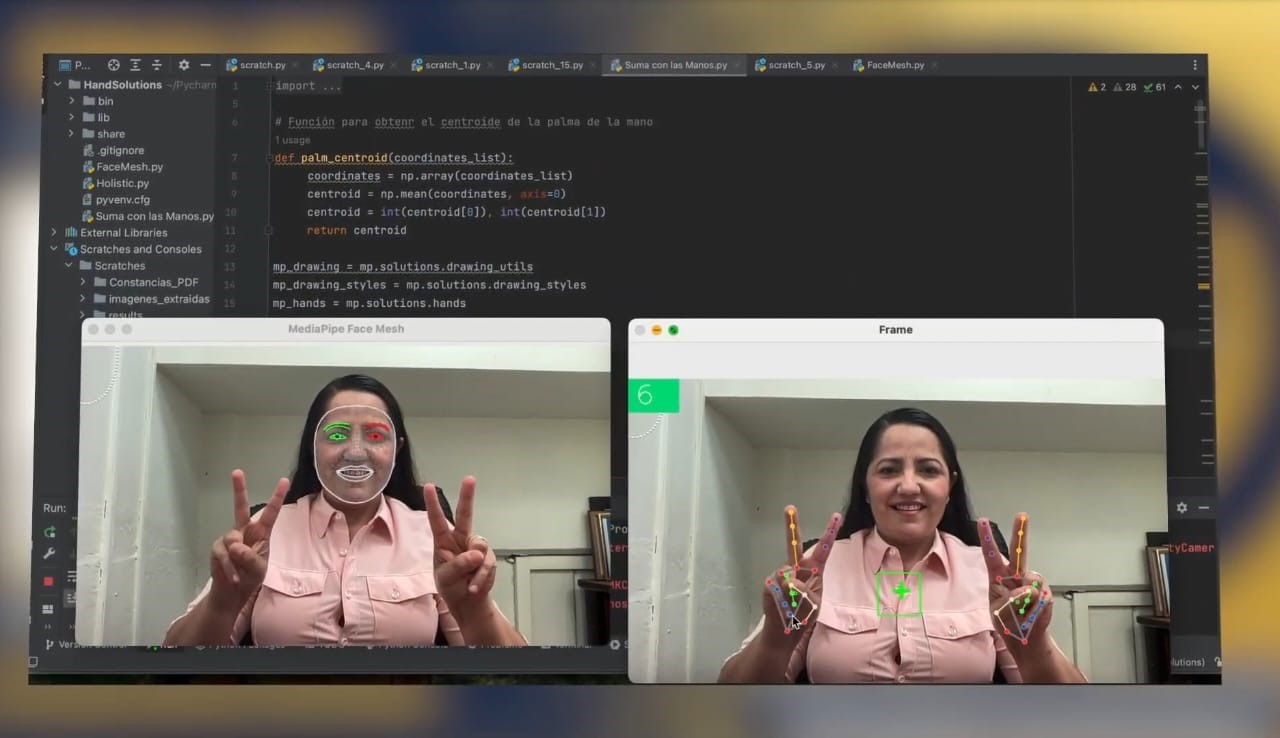Image resolution: width=1280 pixels, height=738 pixels.
Task: Click the weak warnings count 28 indicator
Action: coord(1124,87)
